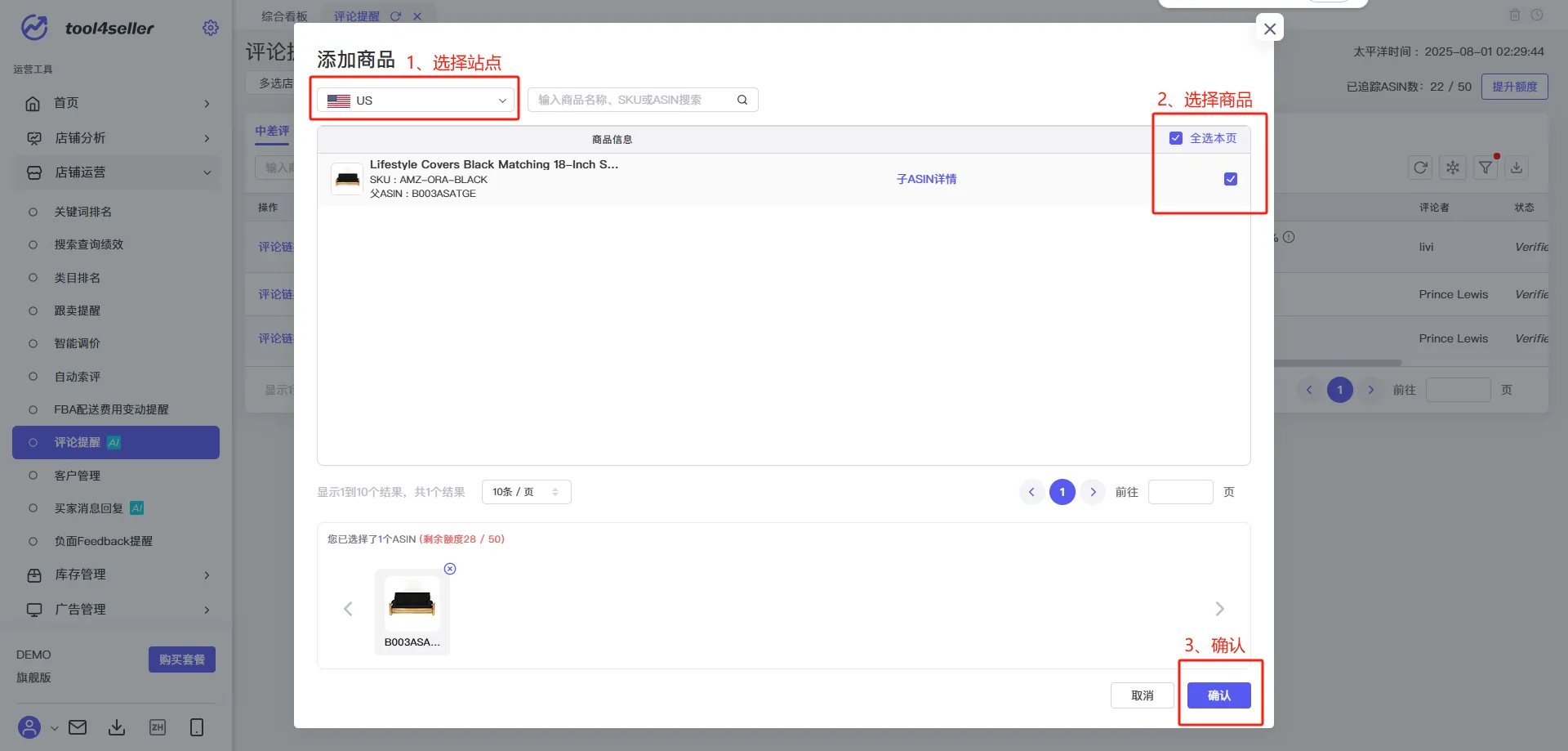Image resolution: width=1568 pixels, height=751 pixels.
Task: Collapse the 店铺运营 section
Action: tap(117, 172)
